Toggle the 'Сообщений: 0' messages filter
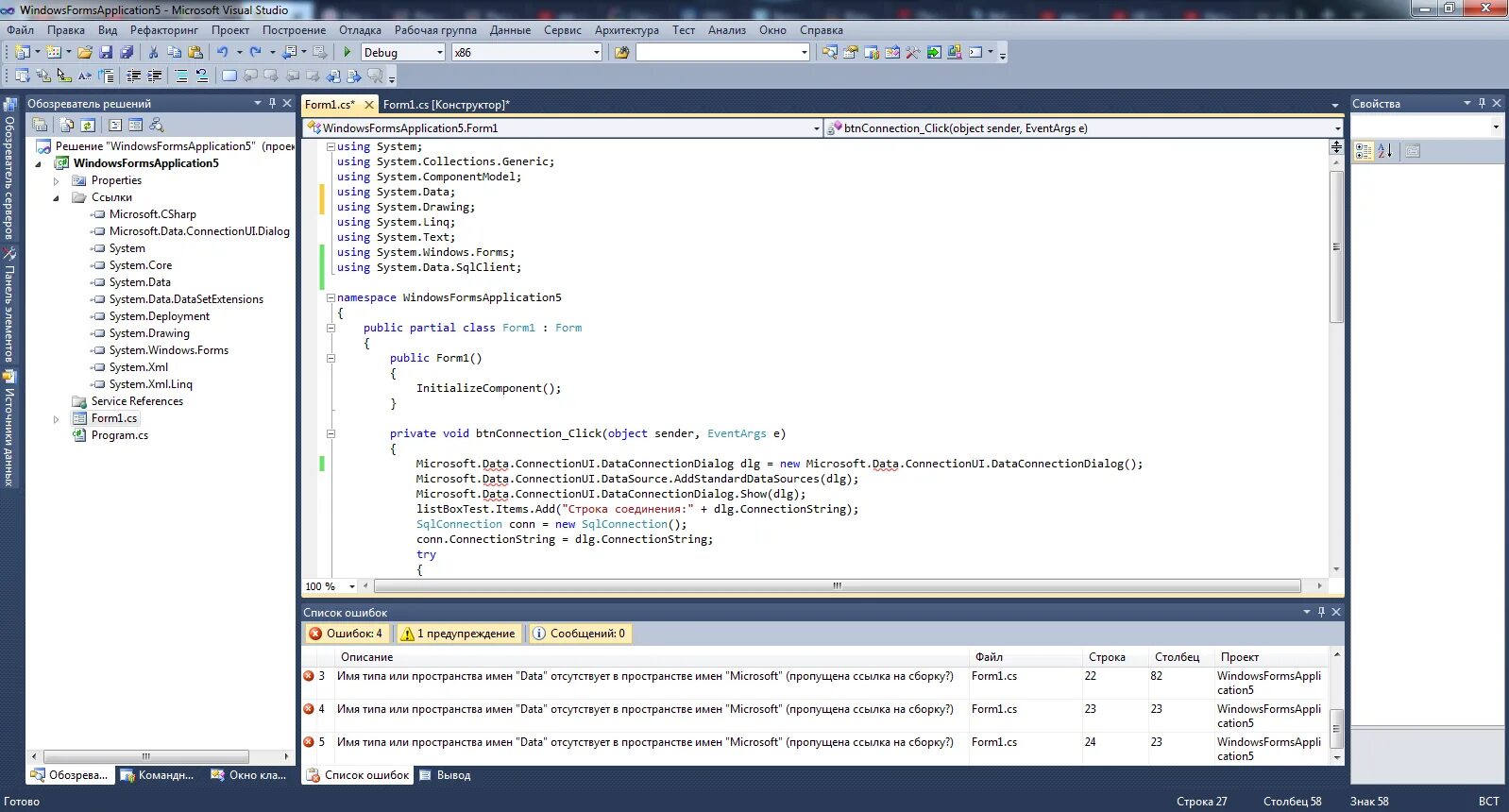 click(579, 634)
